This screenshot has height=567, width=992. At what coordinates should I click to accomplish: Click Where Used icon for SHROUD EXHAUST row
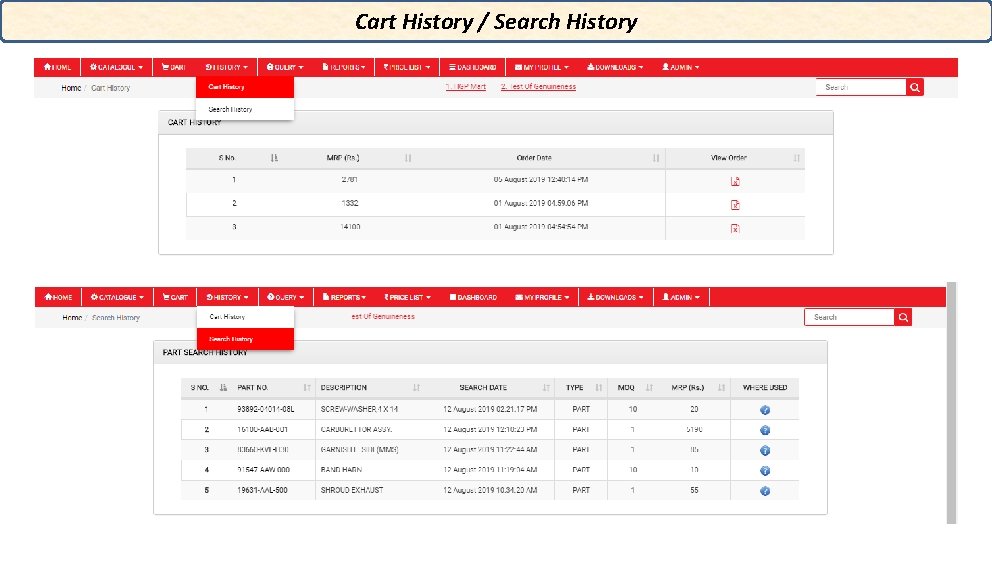[x=765, y=491]
